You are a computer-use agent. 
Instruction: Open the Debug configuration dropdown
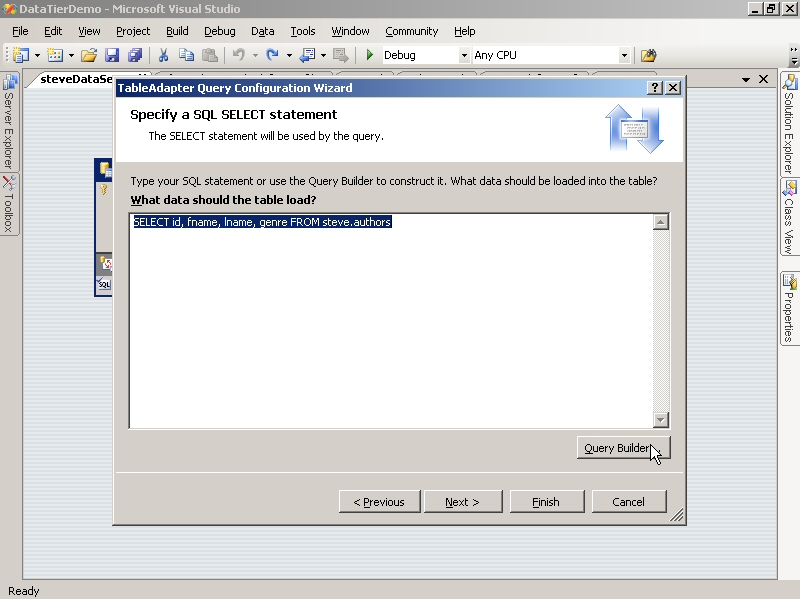464,55
